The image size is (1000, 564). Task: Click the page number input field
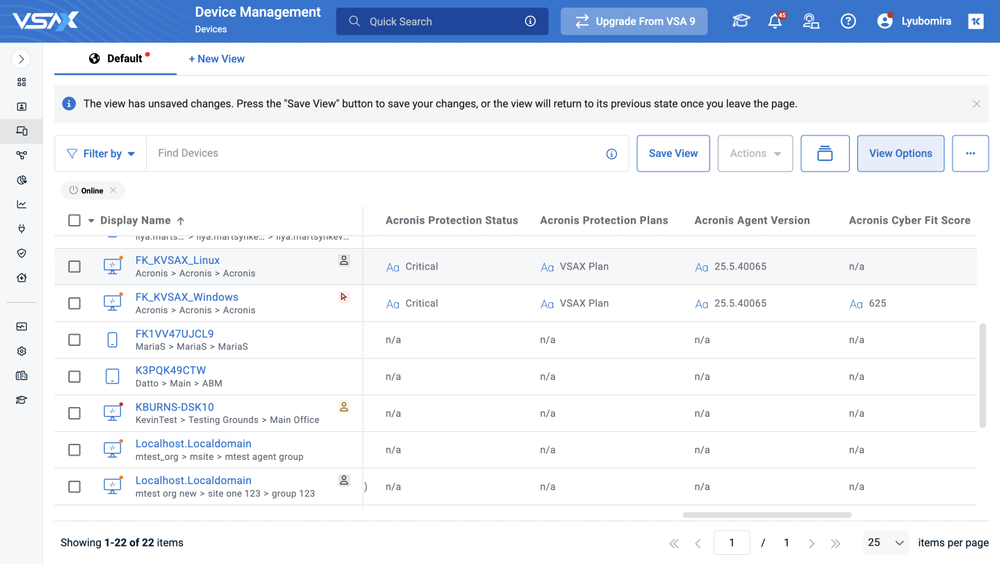(732, 542)
